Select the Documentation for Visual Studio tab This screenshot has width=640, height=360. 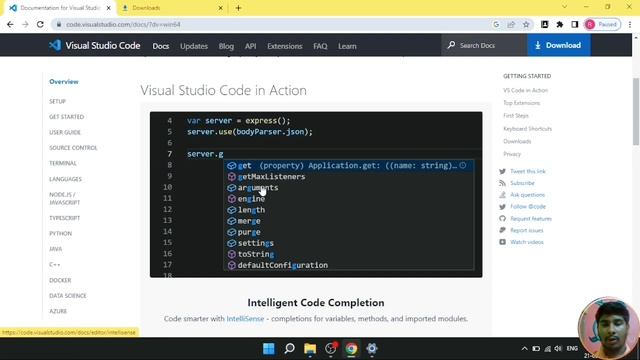coord(59,8)
